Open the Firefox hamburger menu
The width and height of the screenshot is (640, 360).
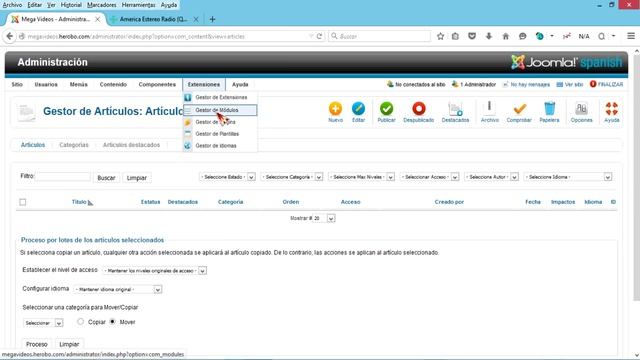point(631,36)
